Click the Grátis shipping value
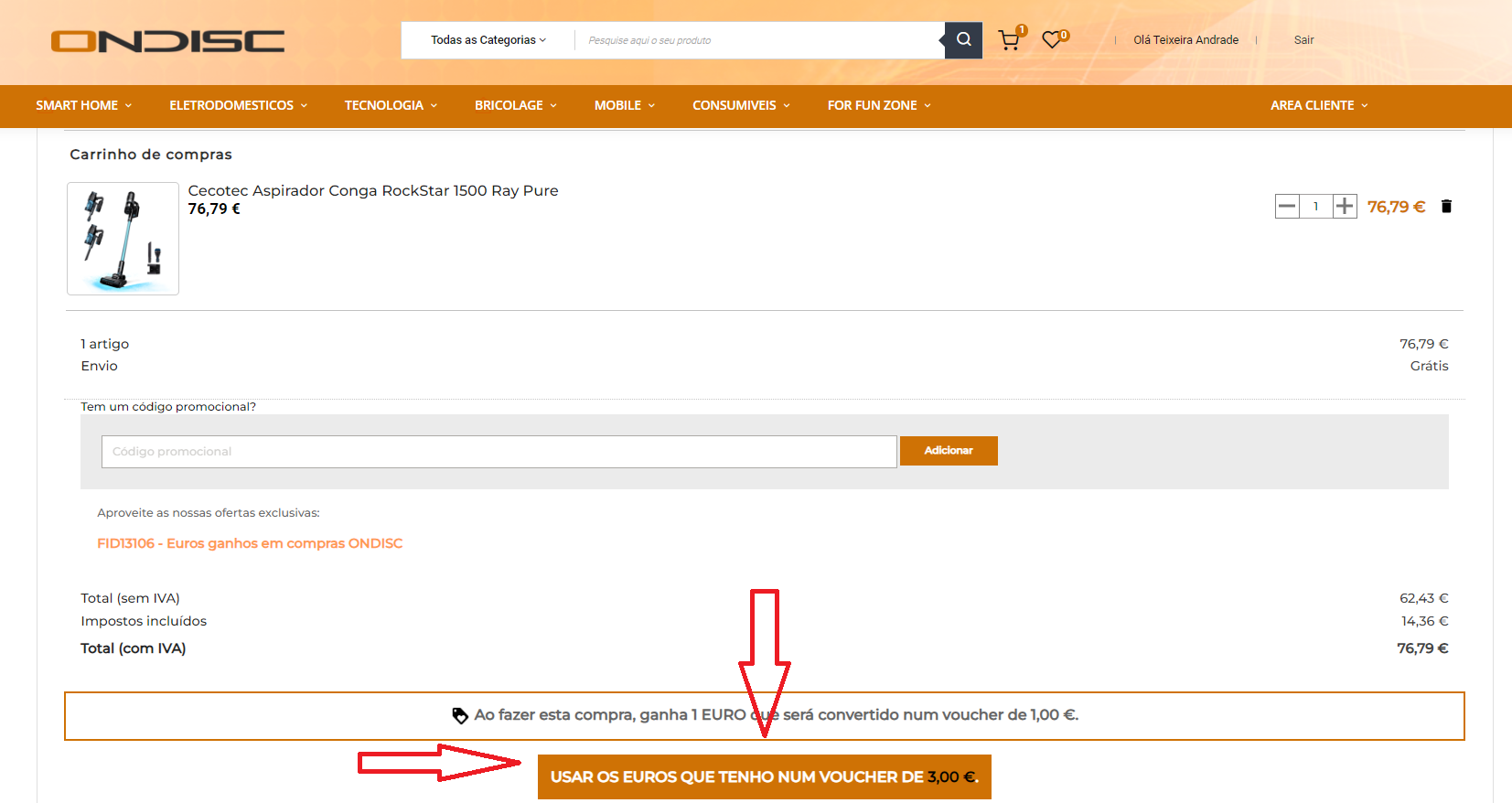 (x=1429, y=366)
